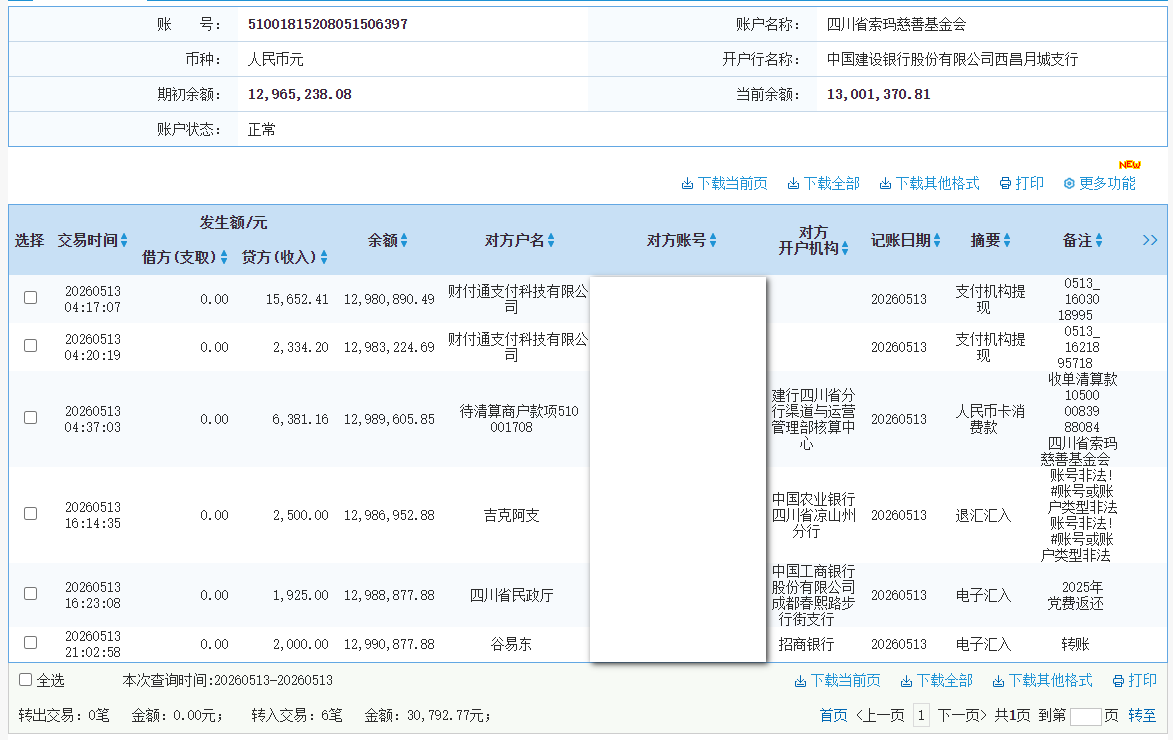Sort by counterparty bank arrows
Image resolution: width=1173 pixels, height=740 pixels.
pyautogui.click(x=845, y=248)
